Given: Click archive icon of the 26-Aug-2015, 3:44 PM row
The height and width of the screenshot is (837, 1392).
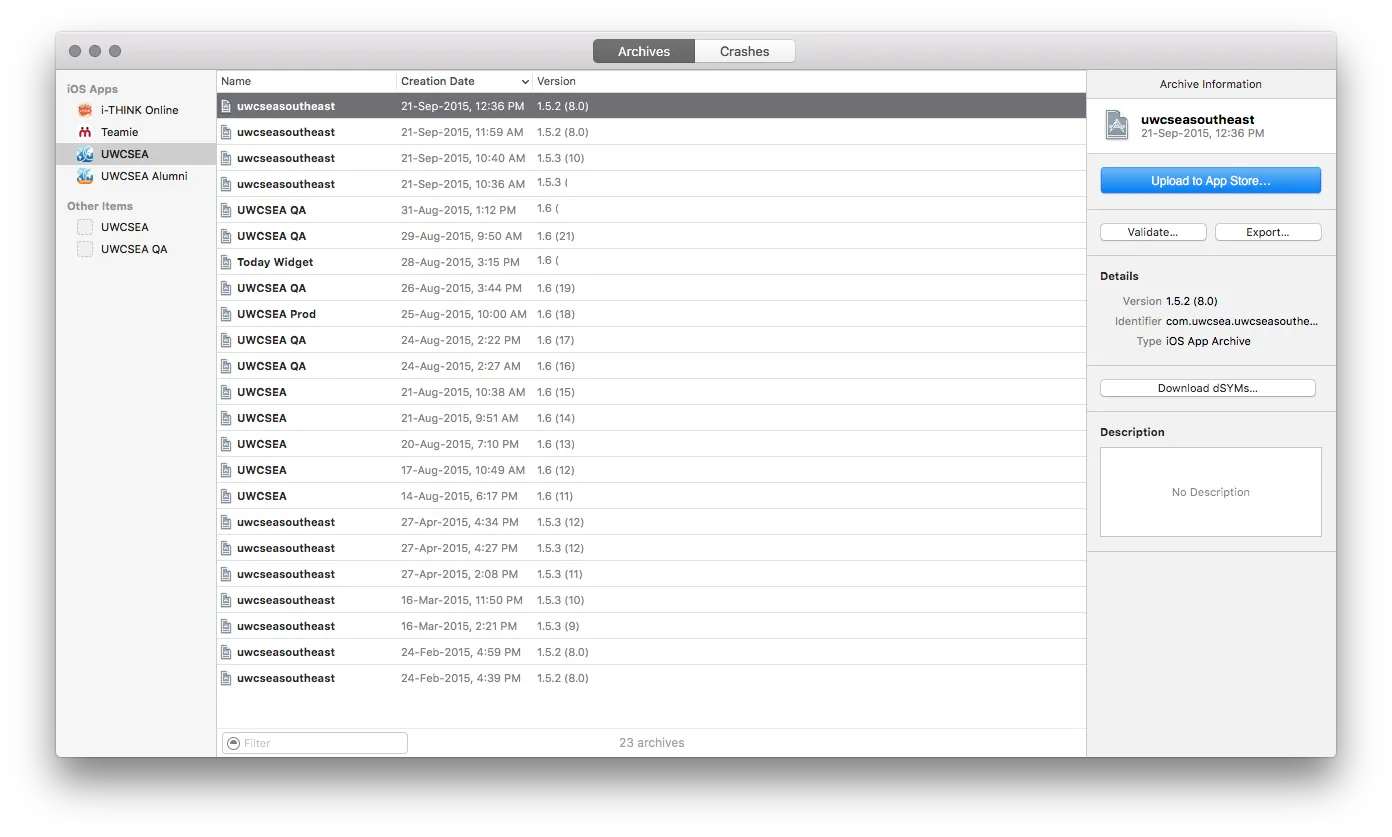Looking at the screenshot, I should click(x=226, y=288).
